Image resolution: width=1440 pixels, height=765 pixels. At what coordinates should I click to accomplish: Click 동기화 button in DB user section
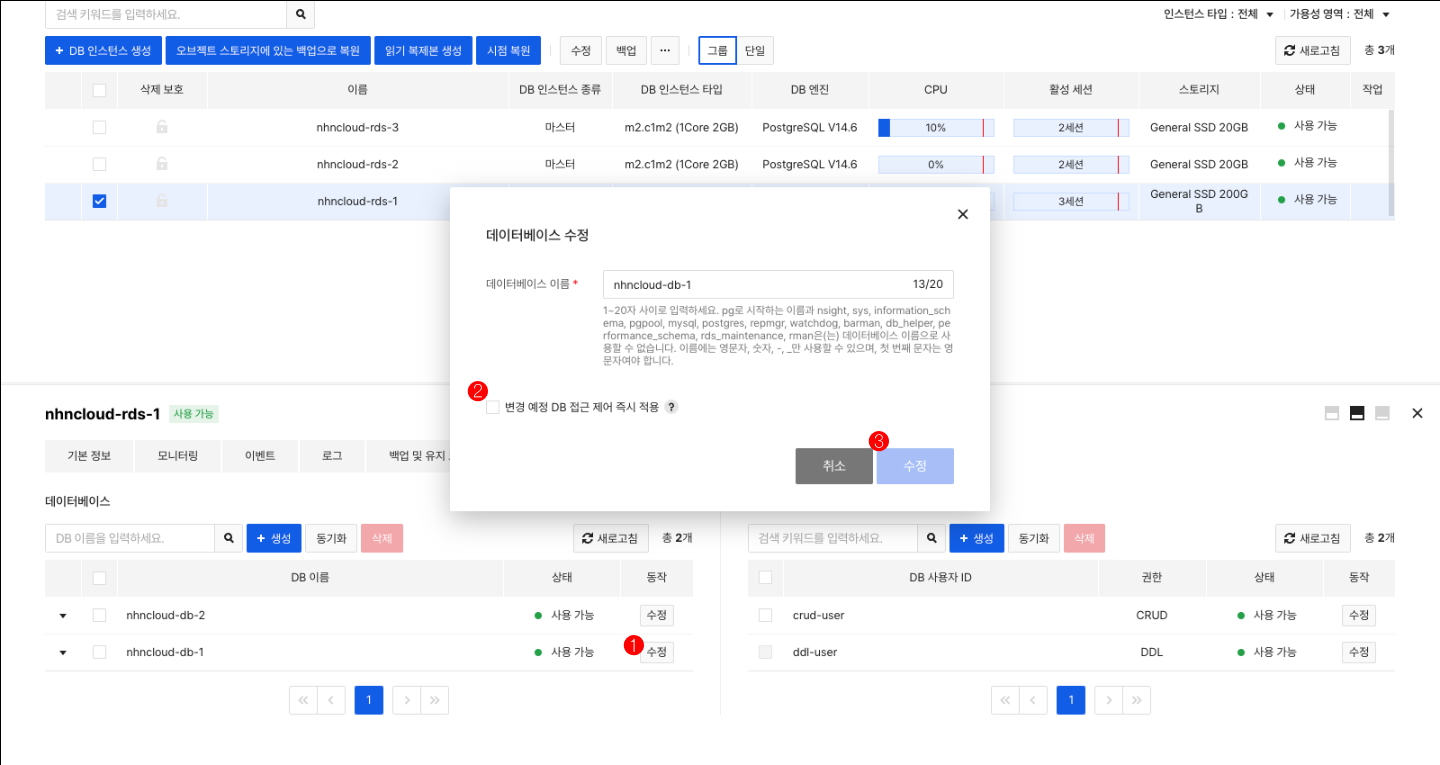pyautogui.click(x=1034, y=538)
